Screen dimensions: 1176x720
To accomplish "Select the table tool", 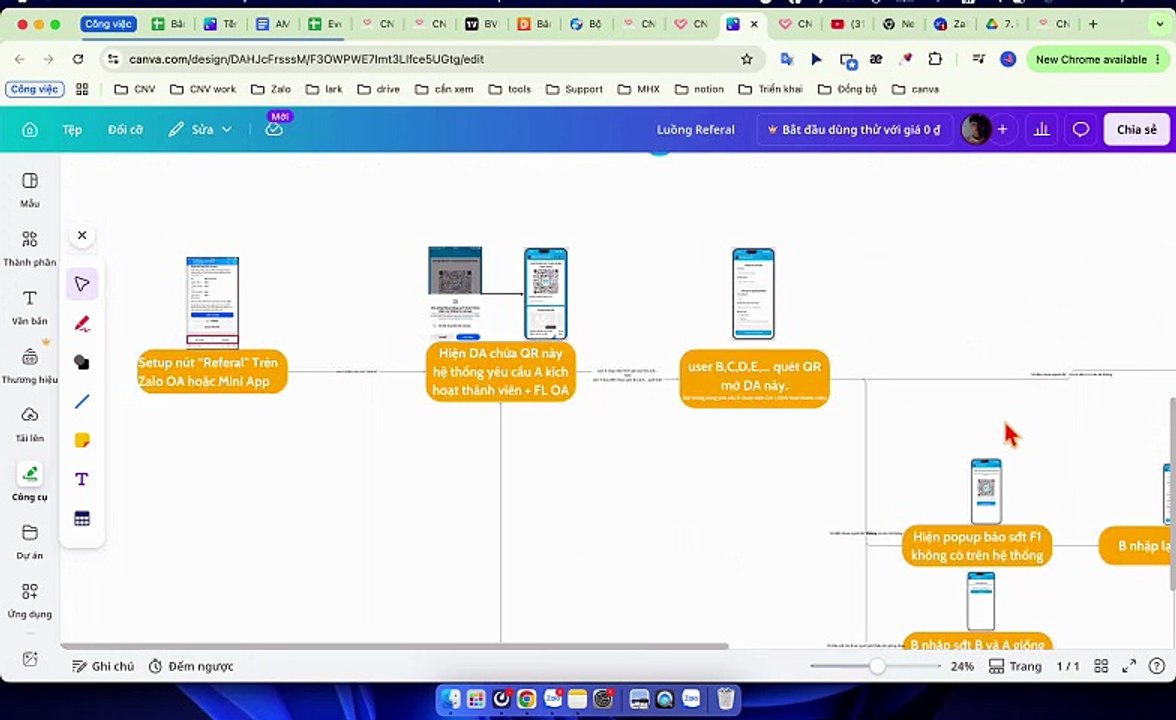I will pyautogui.click(x=82, y=518).
